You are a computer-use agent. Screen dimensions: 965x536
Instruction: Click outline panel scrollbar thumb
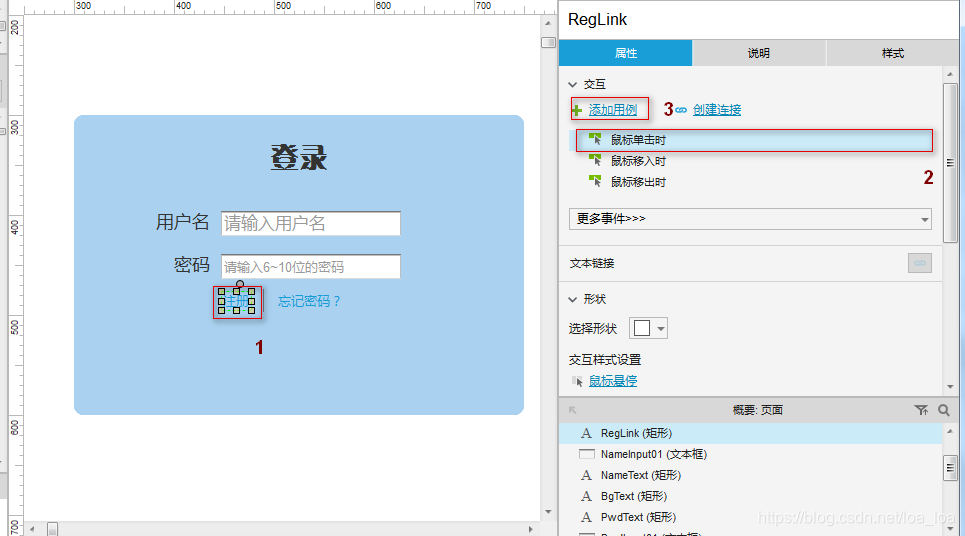(950, 468)
